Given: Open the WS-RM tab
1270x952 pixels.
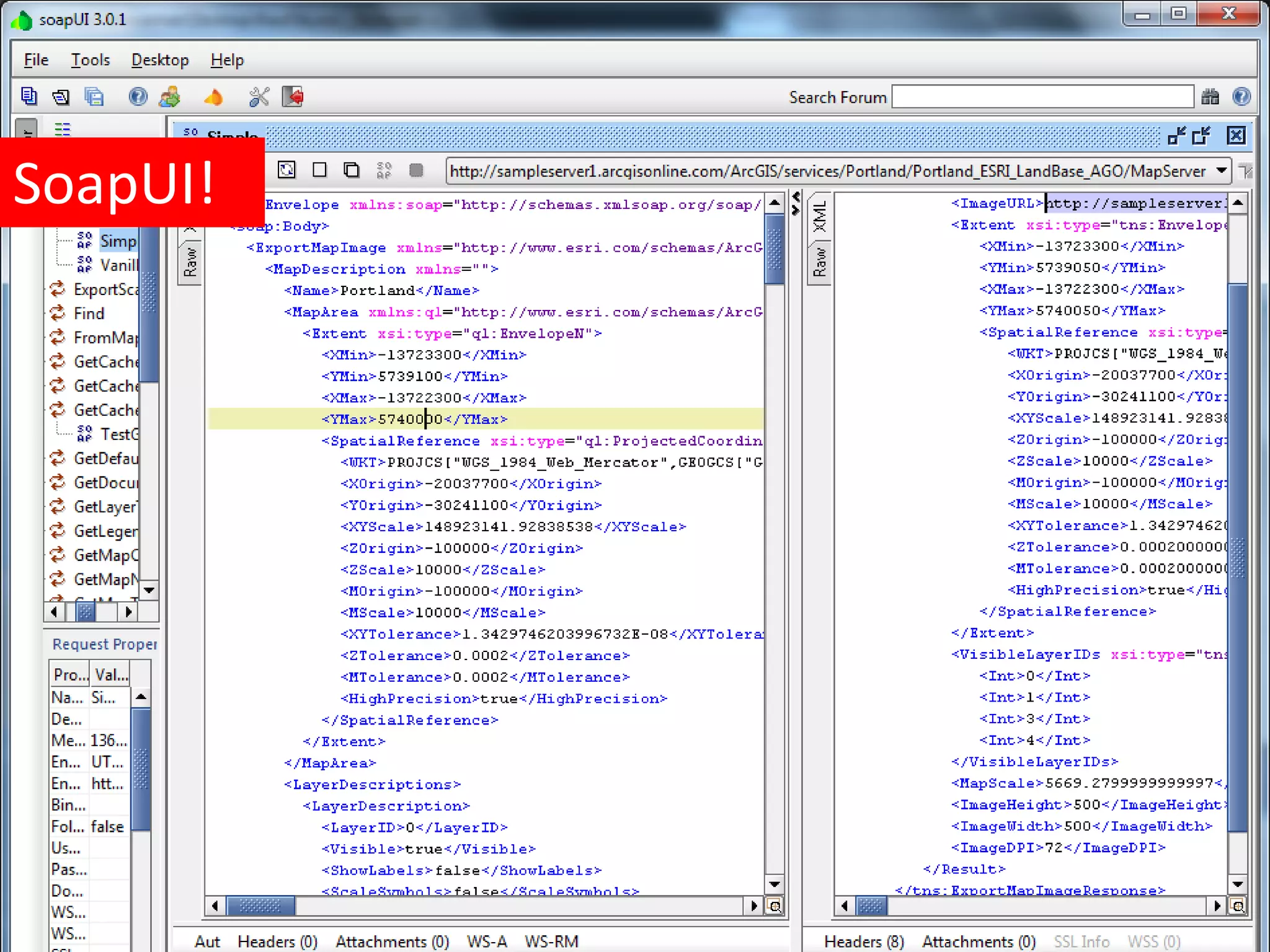Looking at the screenshot, I should 551,941.
